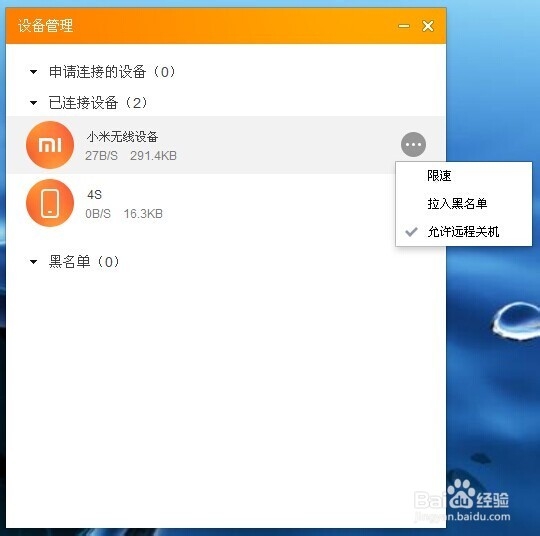Click the 291.4KB traffic value
The image size is (540, 536).
click(153, 156)
